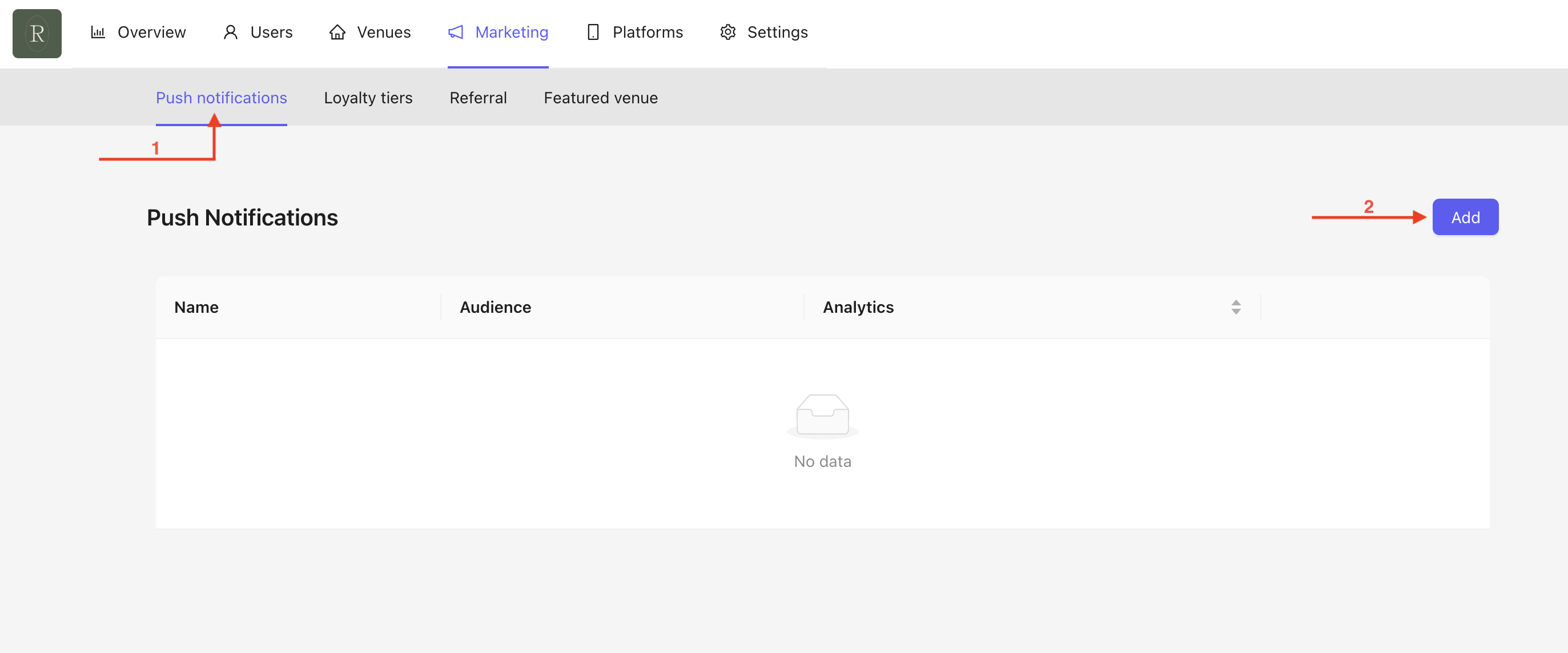
Task: Click the R logo in top-left corner
Action: 37,34
